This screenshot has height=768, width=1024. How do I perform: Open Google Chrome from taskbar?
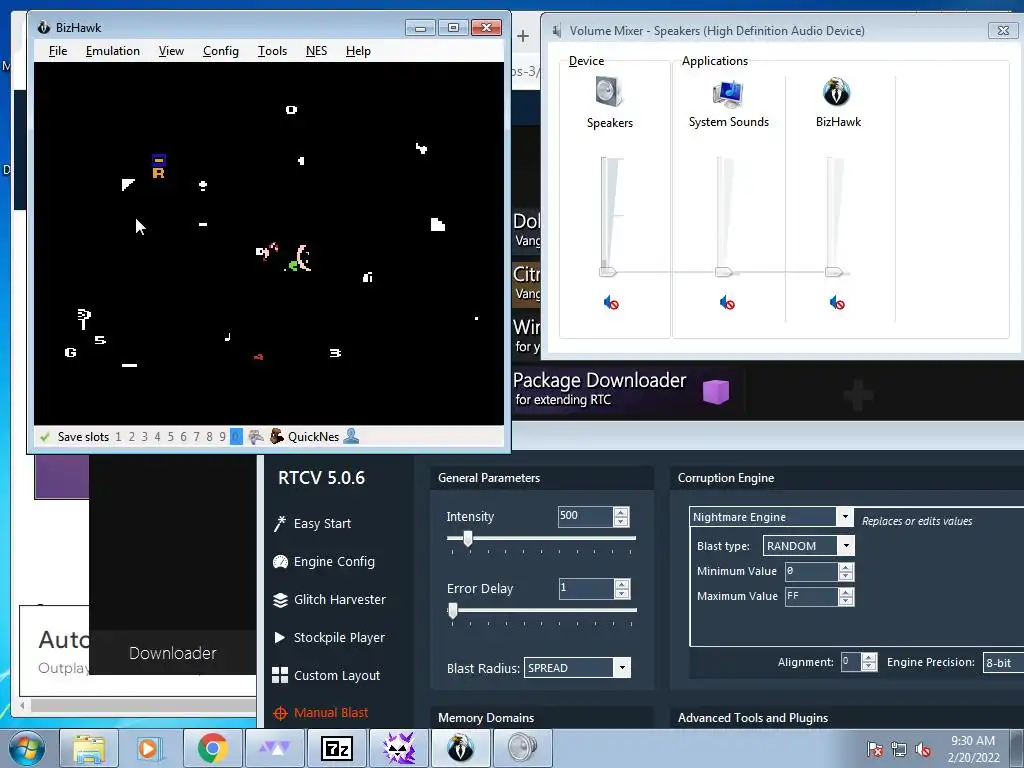point(212,748)
